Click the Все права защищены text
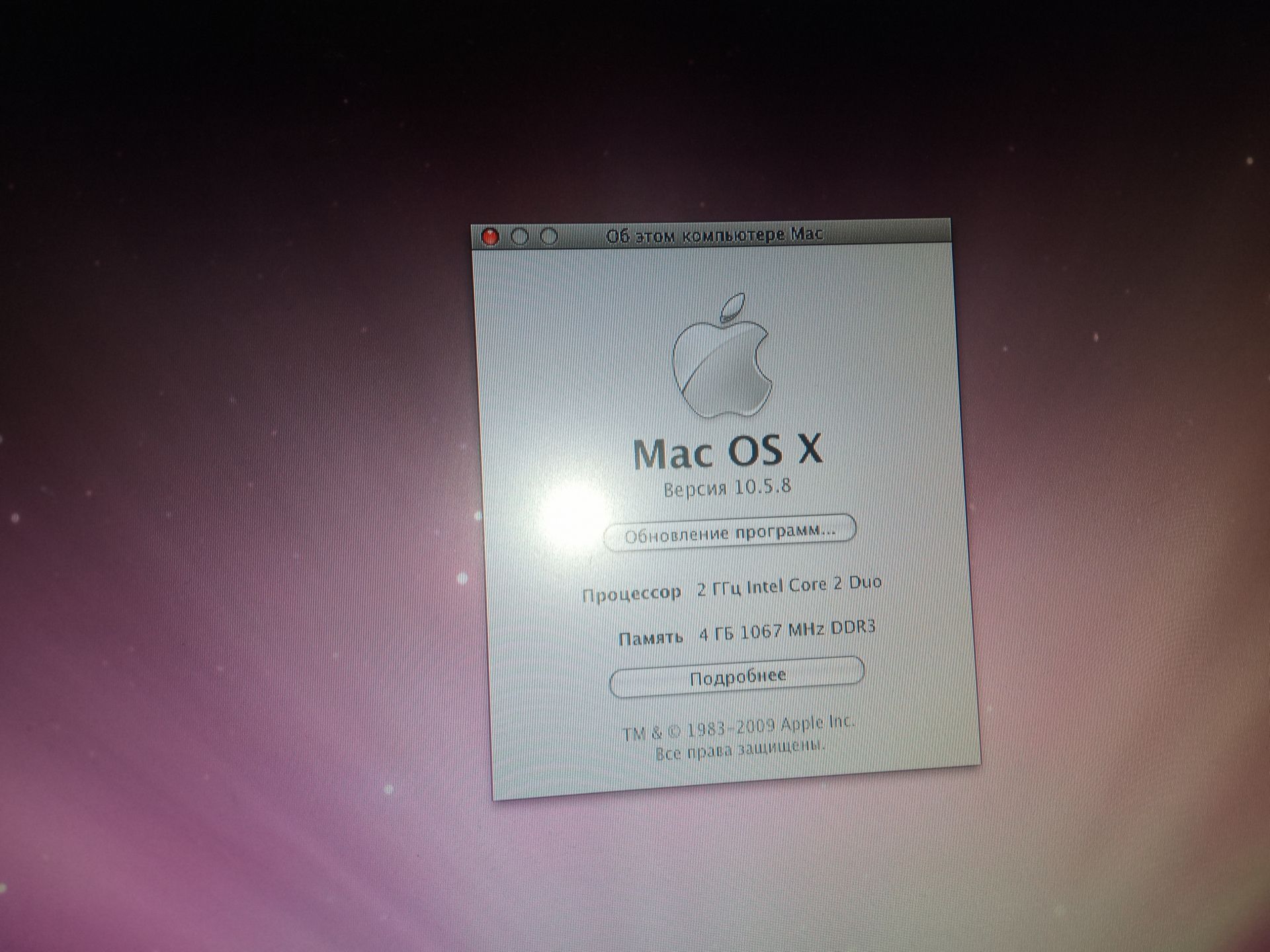 [x=740, y=751]
